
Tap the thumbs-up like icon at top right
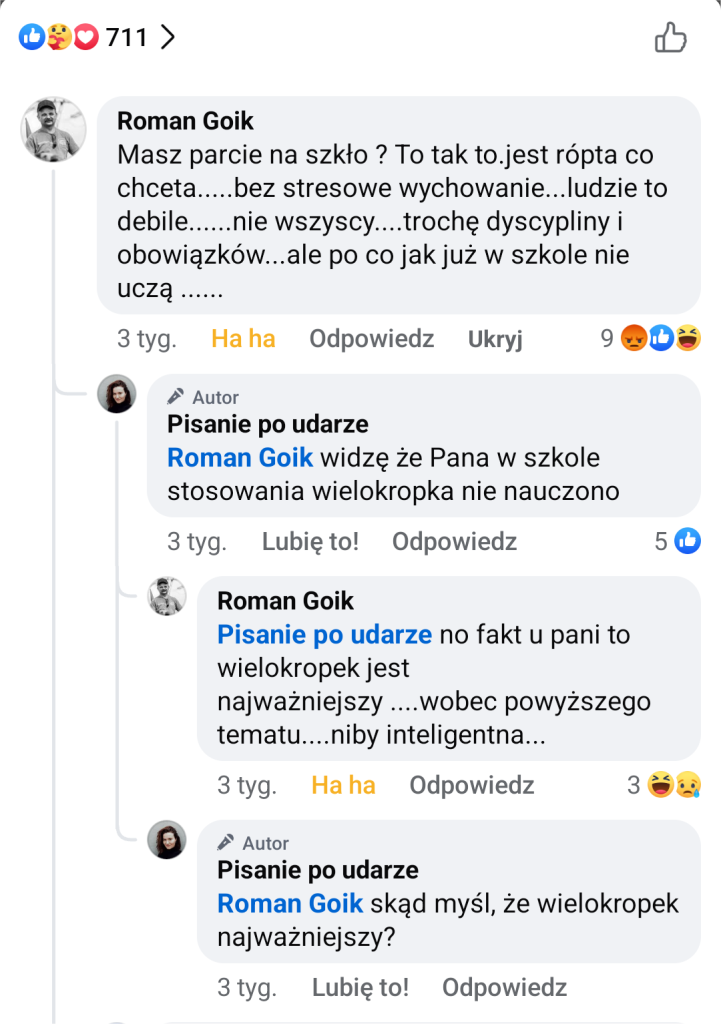pos(670,38)
